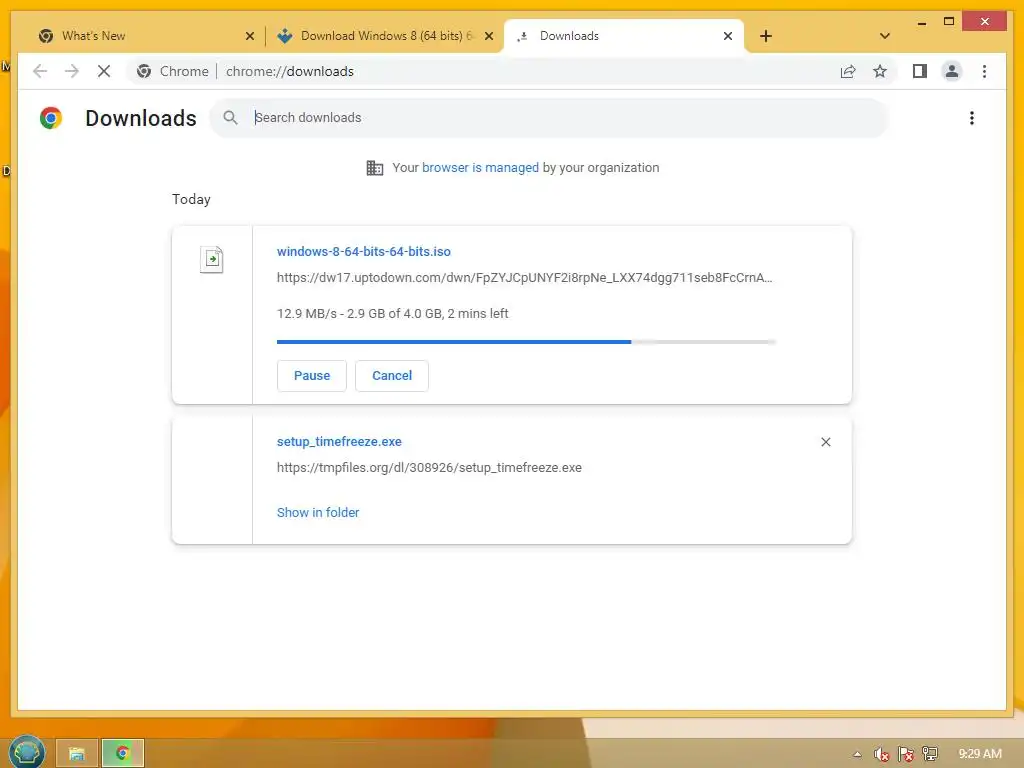
Task: Click the 9:29 AM clock
Action: pos(980,754)
